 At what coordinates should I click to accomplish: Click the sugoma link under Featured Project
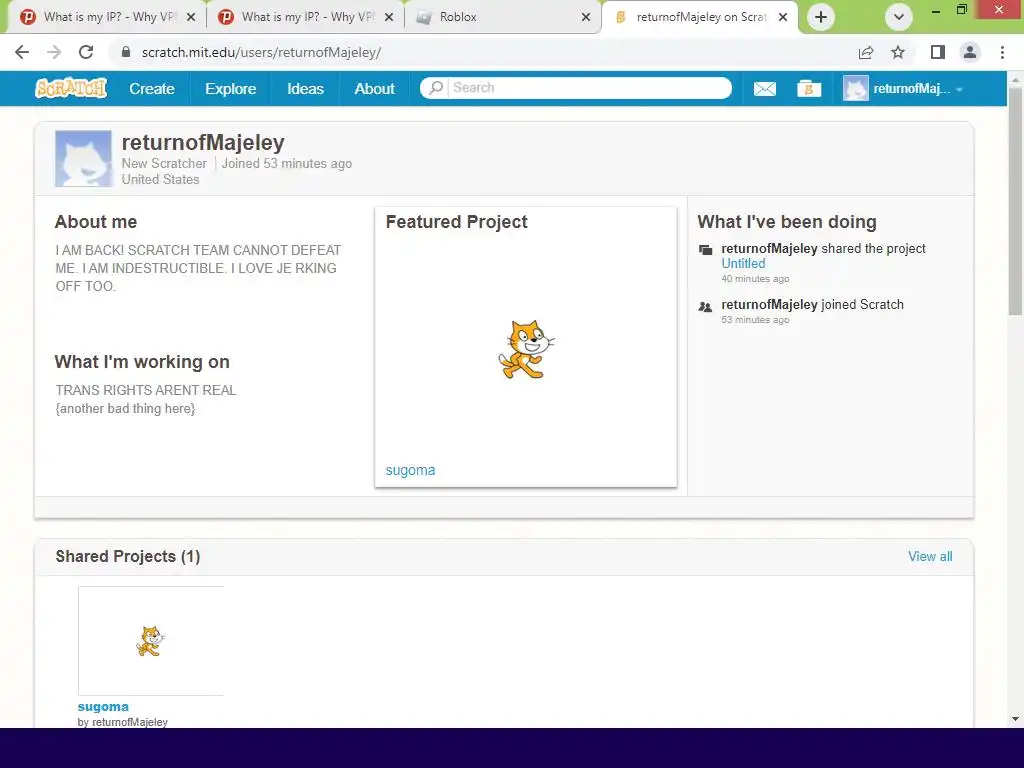coord(410,470)
